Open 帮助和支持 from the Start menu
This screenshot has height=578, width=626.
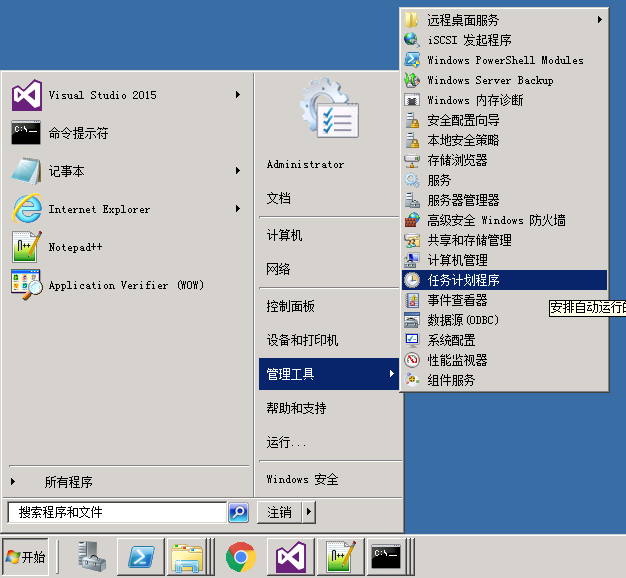pos(296,408)
